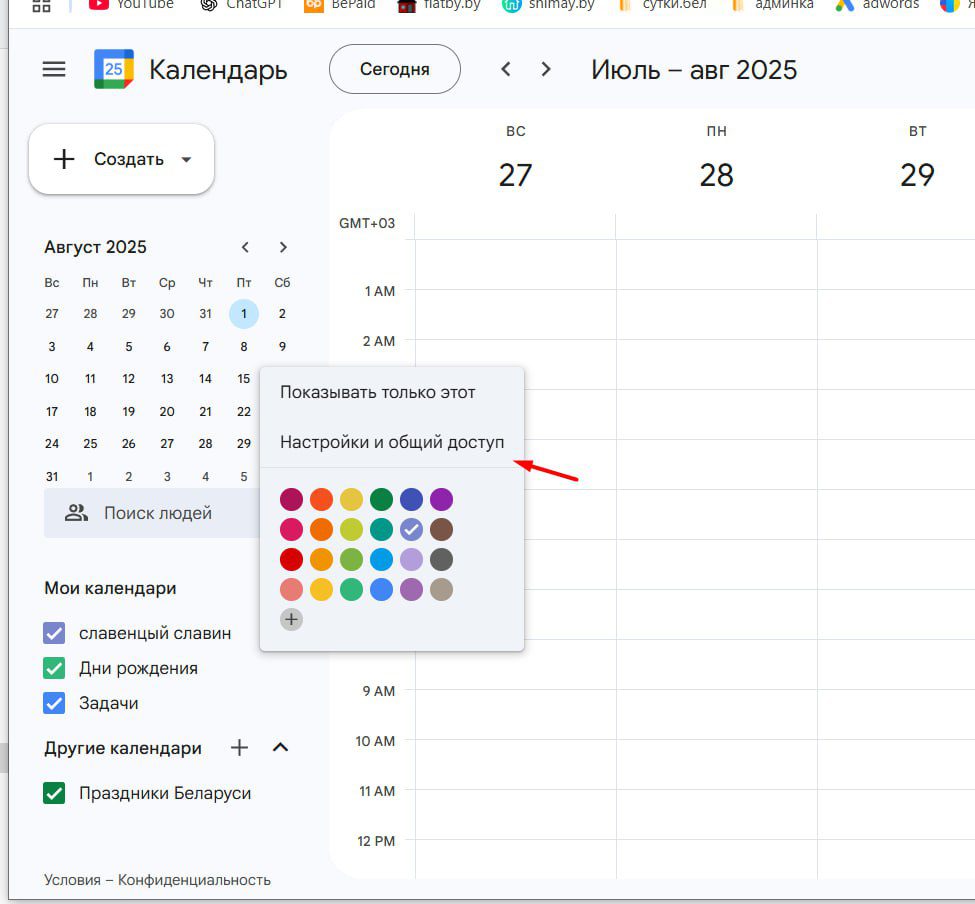Toggle the Праздники Беларуси calendar checkbox
Viewport: 975px width, 904px height.
[x=54, y=793]
